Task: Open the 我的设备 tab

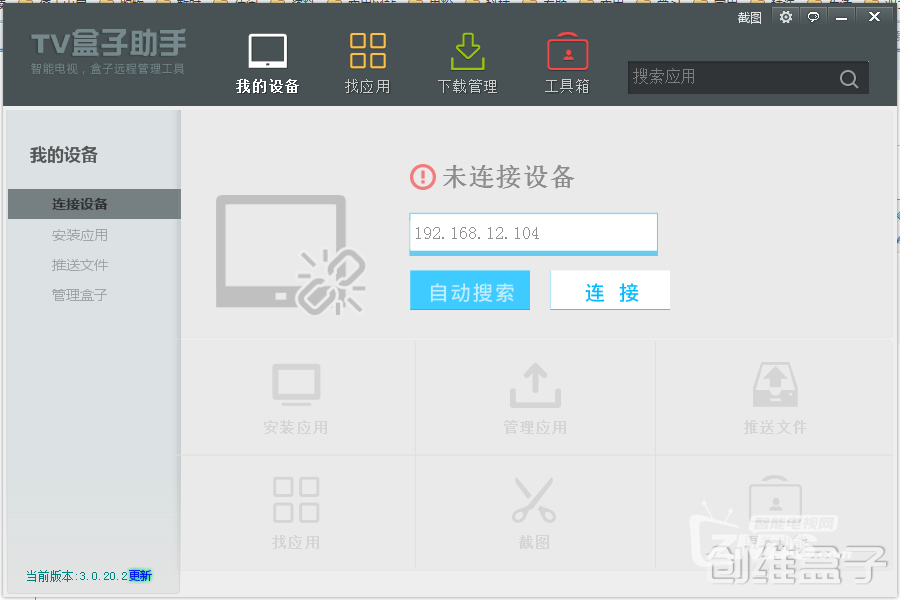Action: (267, 64)
